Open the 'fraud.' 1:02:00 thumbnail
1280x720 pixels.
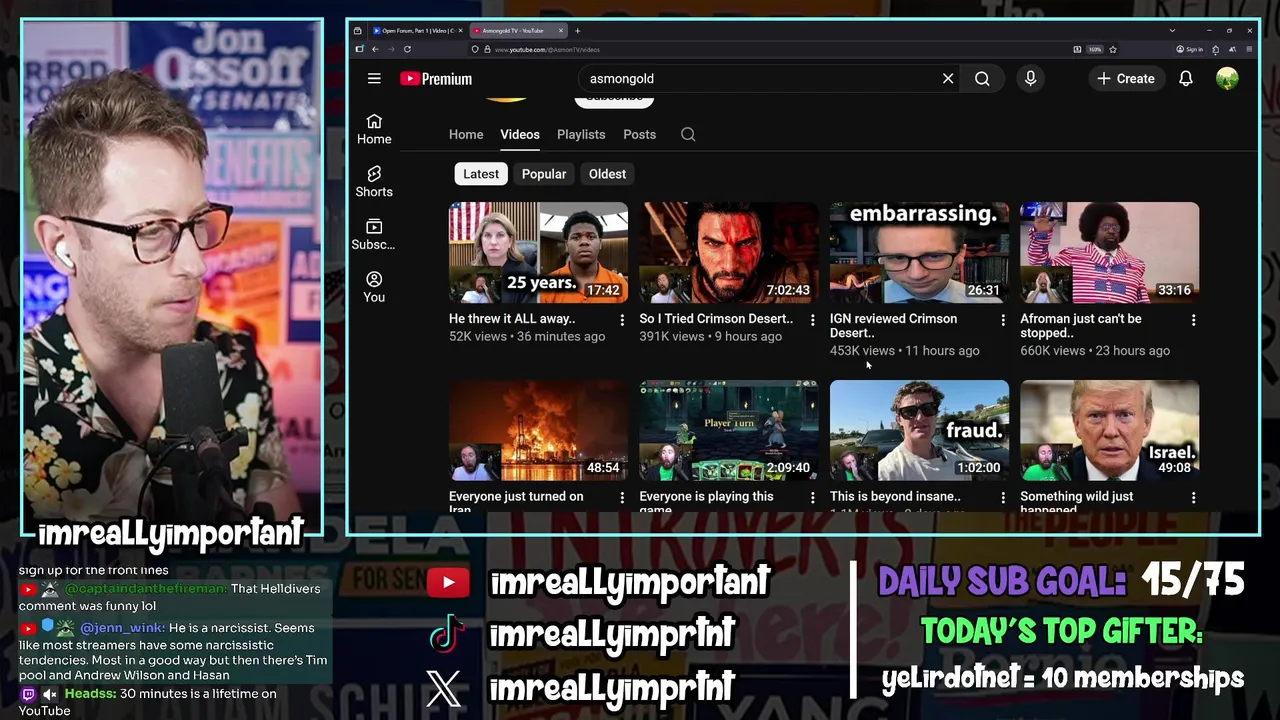[919, 430]
